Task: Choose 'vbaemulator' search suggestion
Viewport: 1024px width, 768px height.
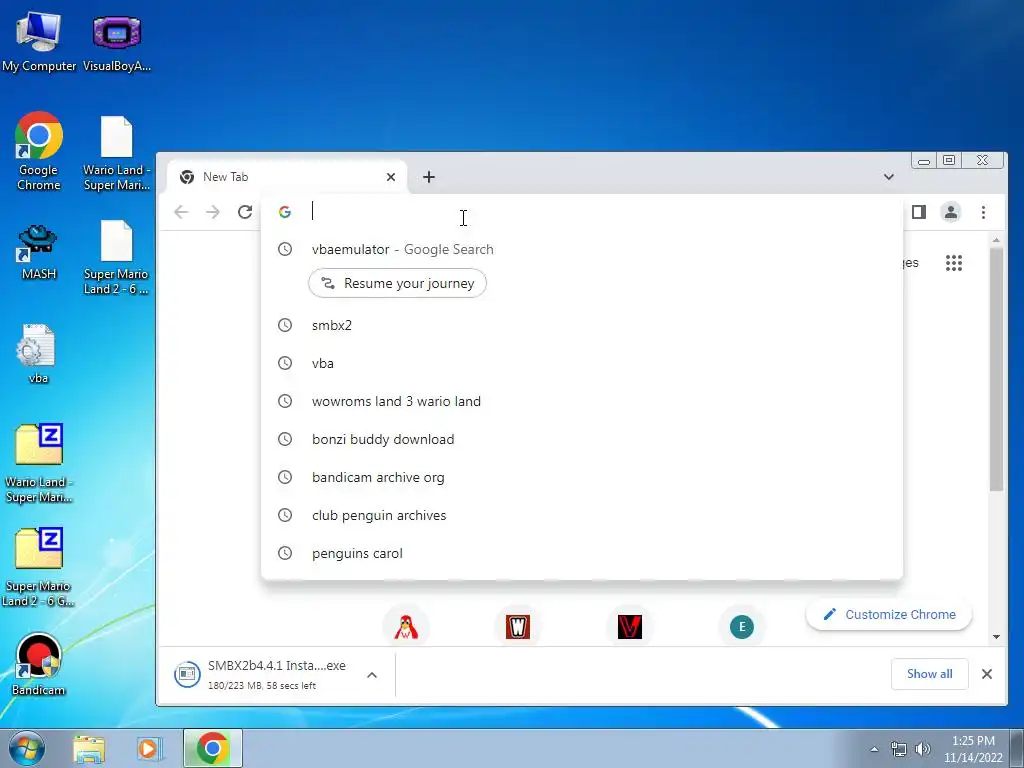Action: point(581,249)
